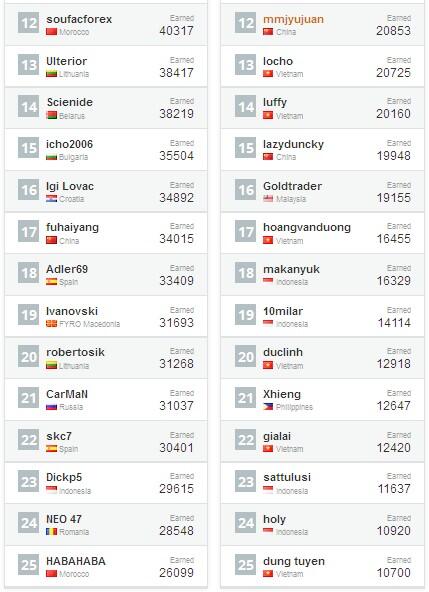The height and width of the screenshot is (592, 429).
Task: Open the hoangvanduong profile link
Action: (307, 227)
